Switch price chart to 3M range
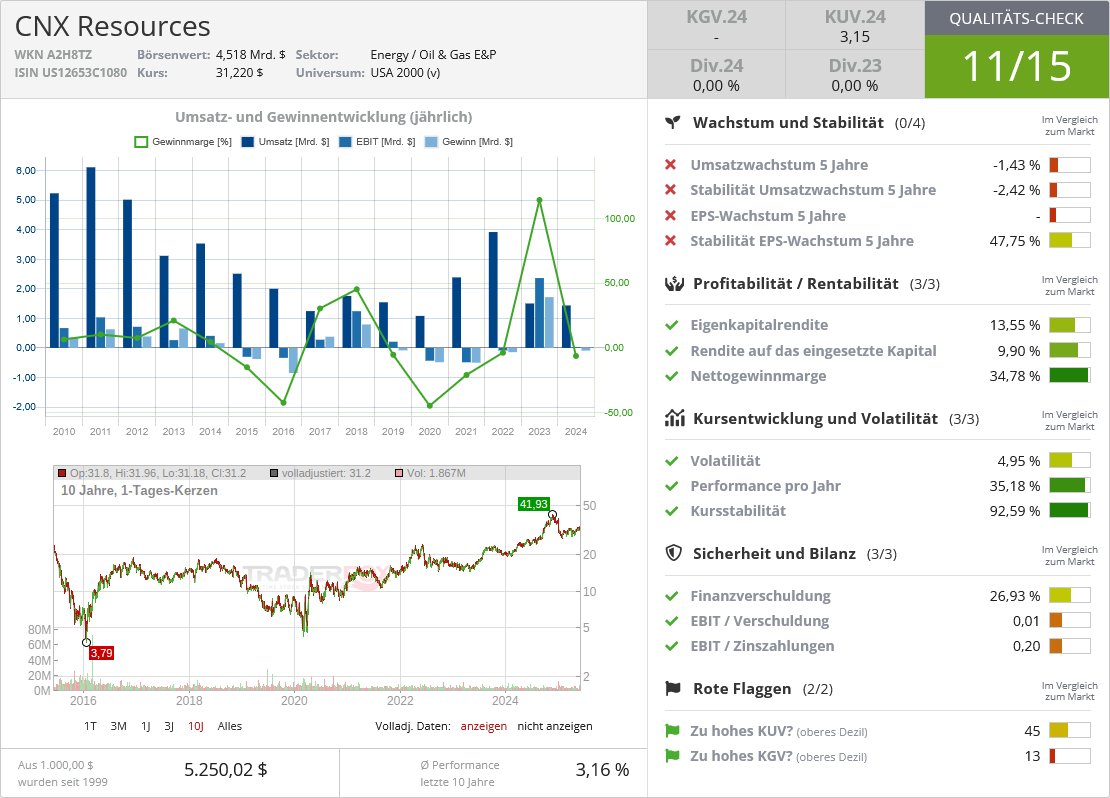This screenshot has width=1110, height=798. coord(118,726)
